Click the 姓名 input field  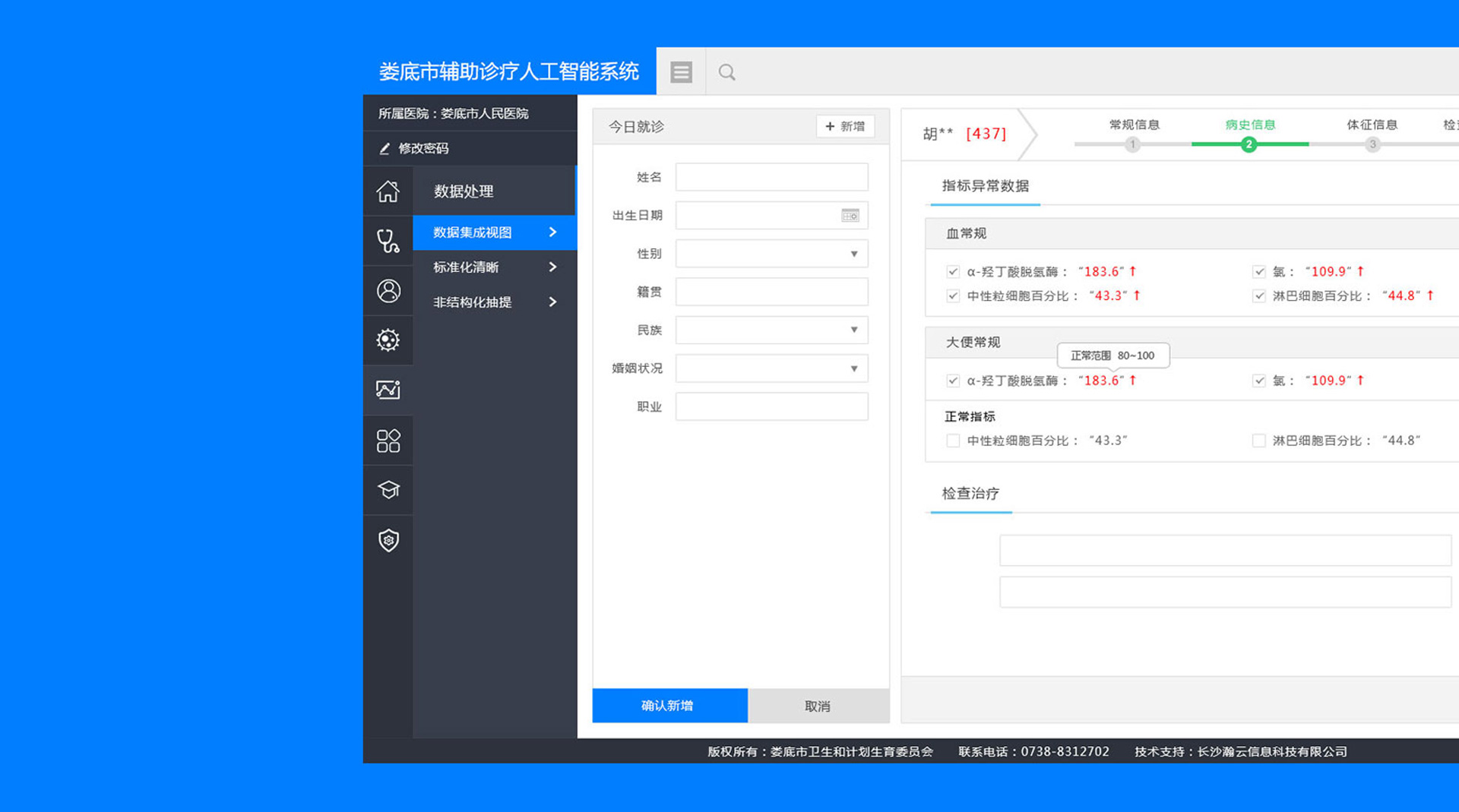[x=771, y=177]
